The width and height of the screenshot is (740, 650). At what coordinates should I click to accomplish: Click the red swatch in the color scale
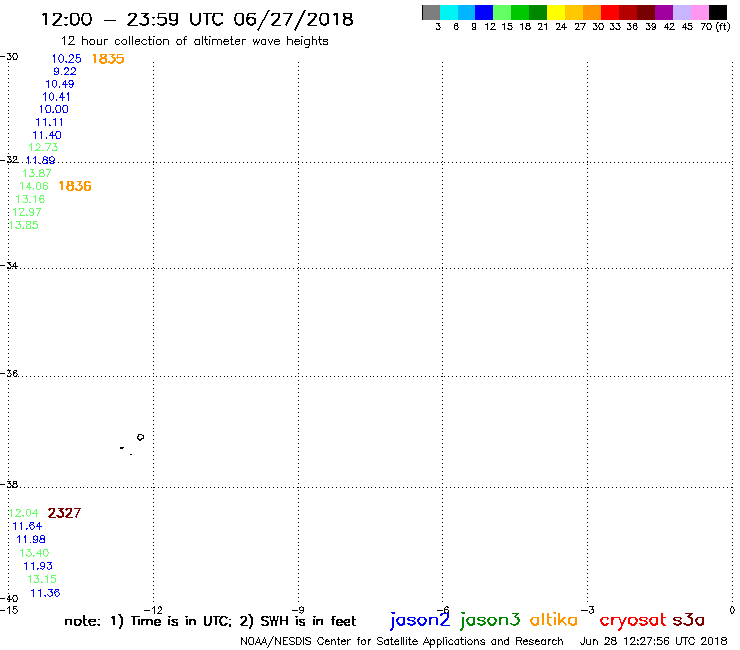[x=610, y=12]
